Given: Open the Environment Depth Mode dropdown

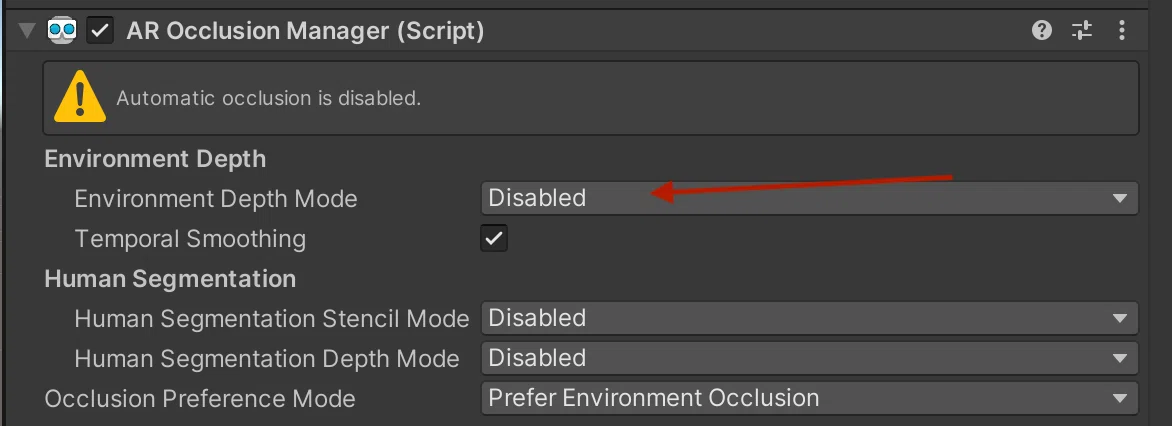Looking at the screenshot, I should pos(809,198).
